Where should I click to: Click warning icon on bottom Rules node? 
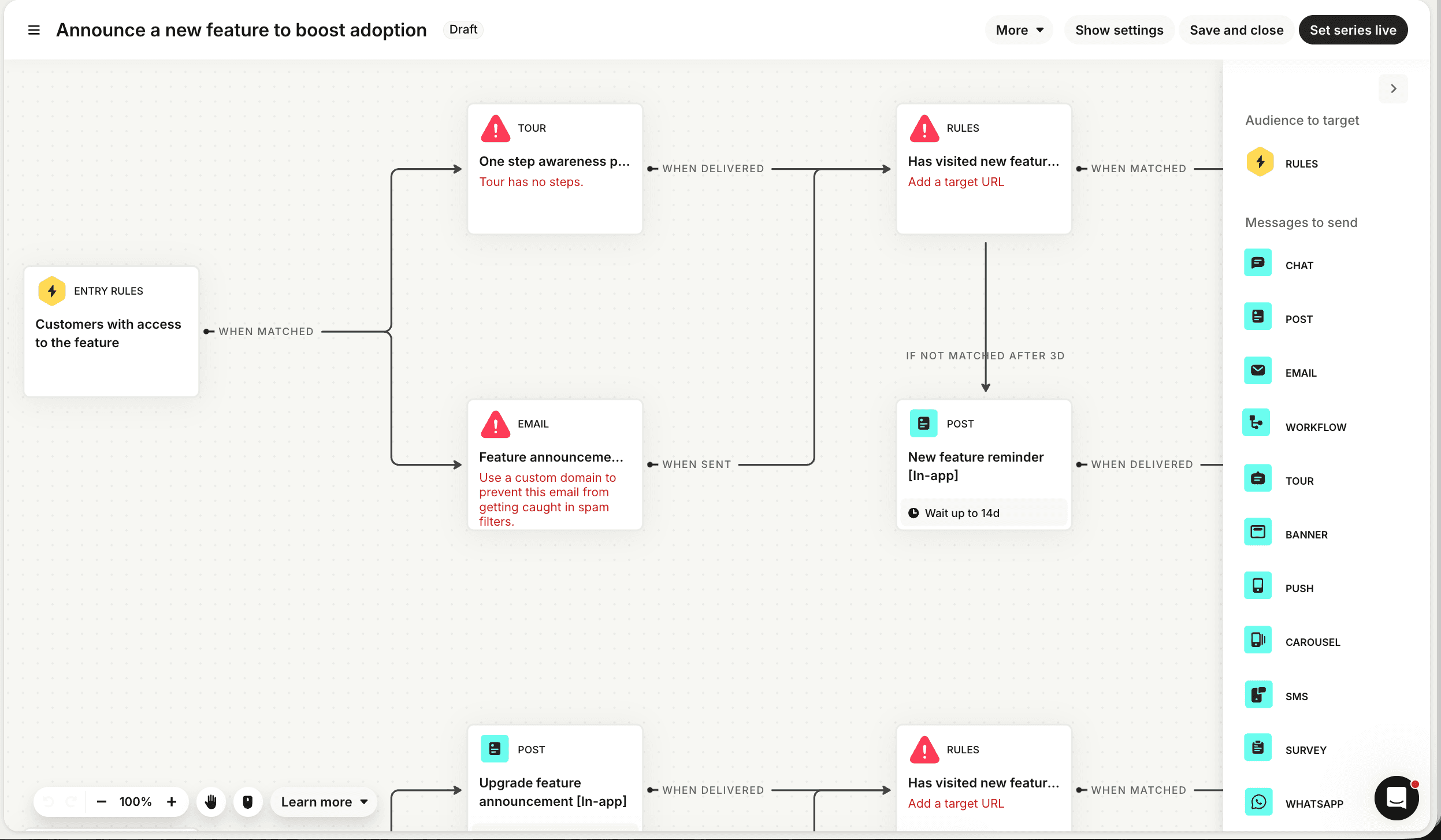[924, 750]
